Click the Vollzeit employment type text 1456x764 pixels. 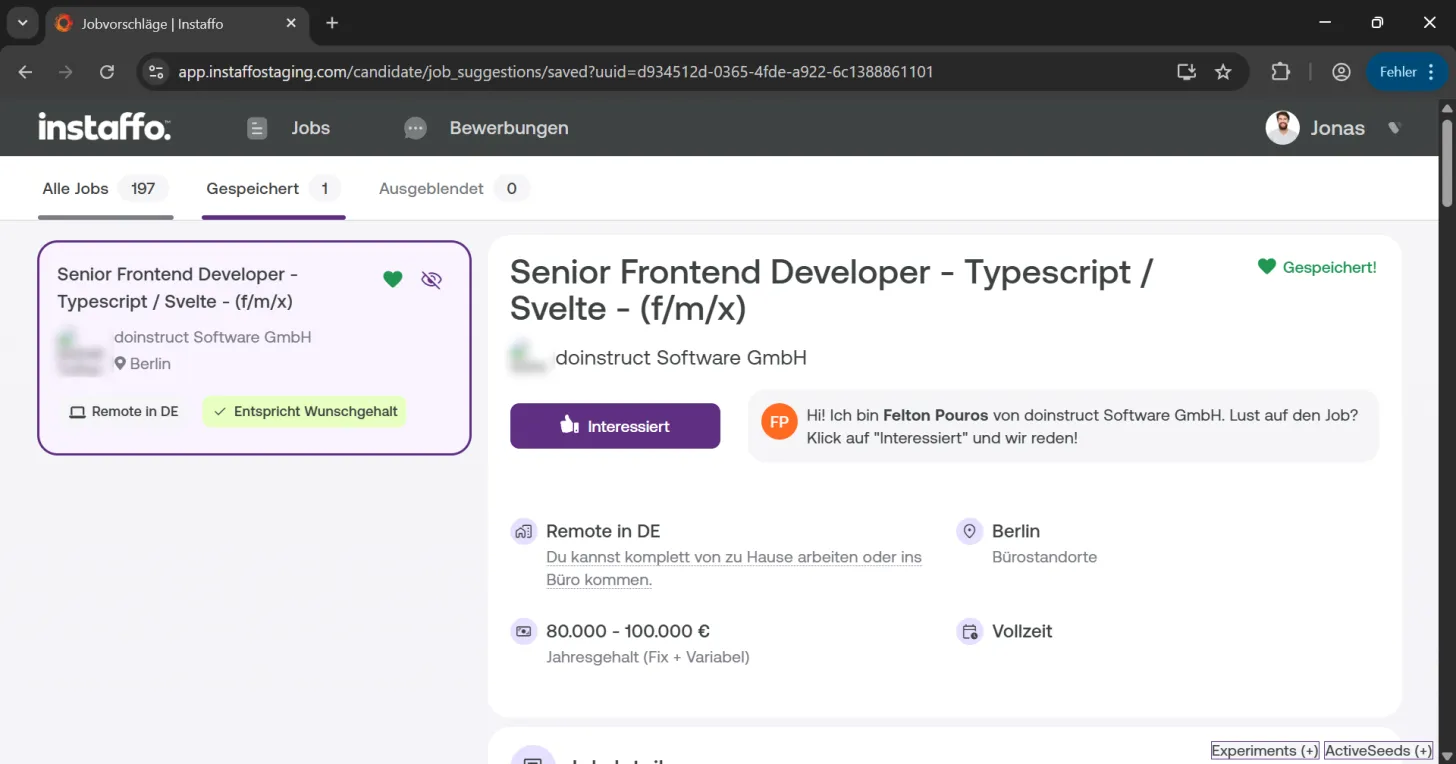(1022, 631)
